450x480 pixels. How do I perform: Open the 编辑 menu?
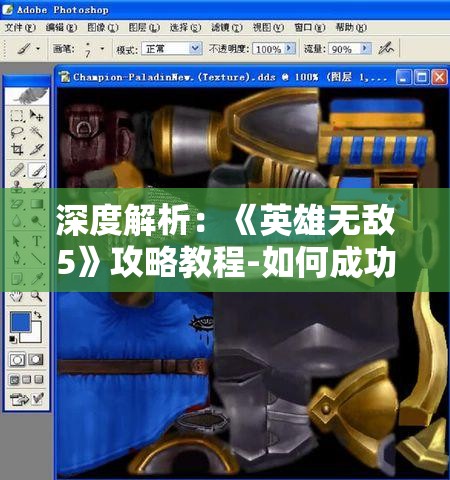pos(61,27)
